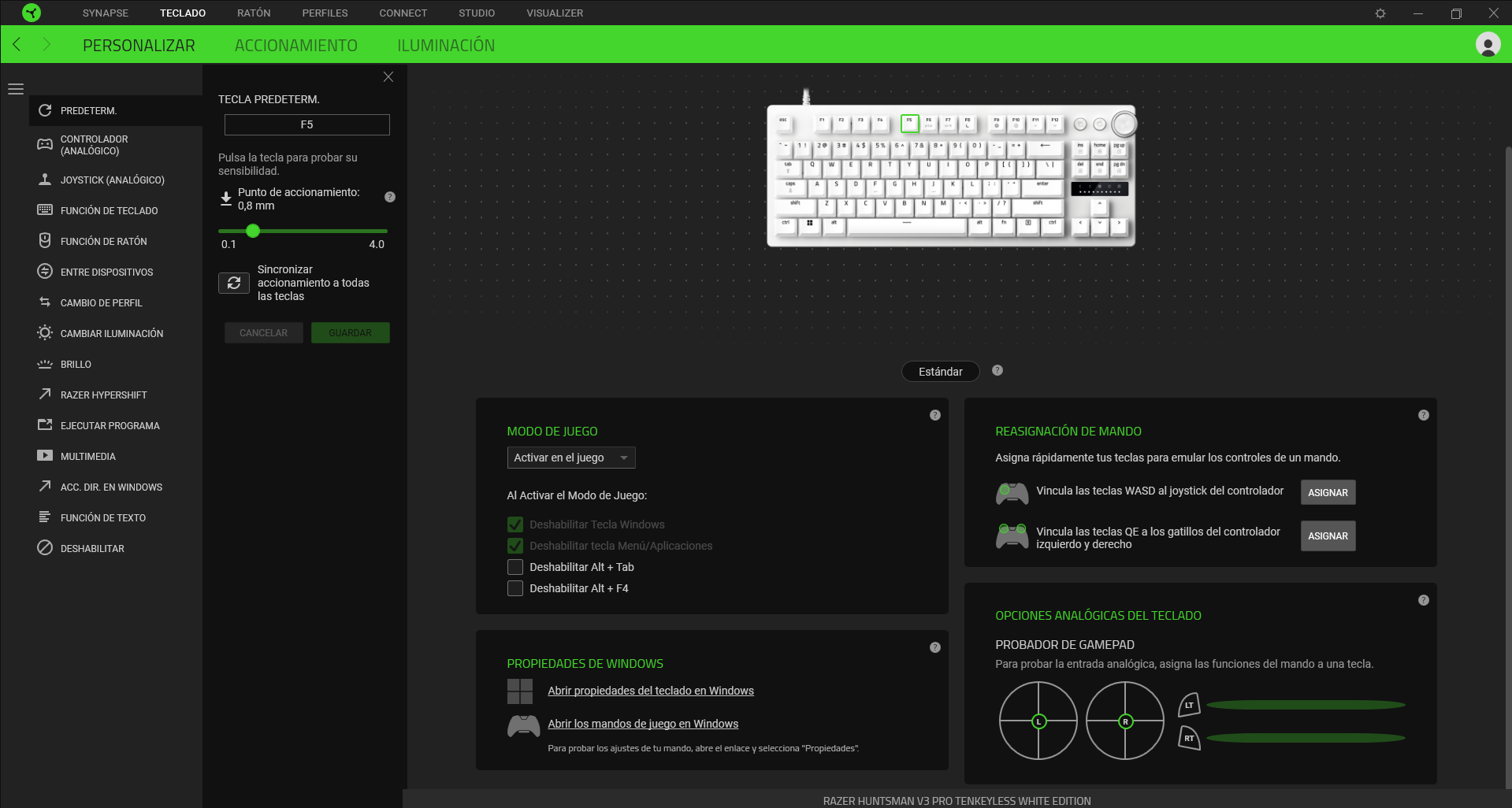Open settings with the gear icon
The height and width of the screenshot is (808, 1512).
tap(1380, 13)
